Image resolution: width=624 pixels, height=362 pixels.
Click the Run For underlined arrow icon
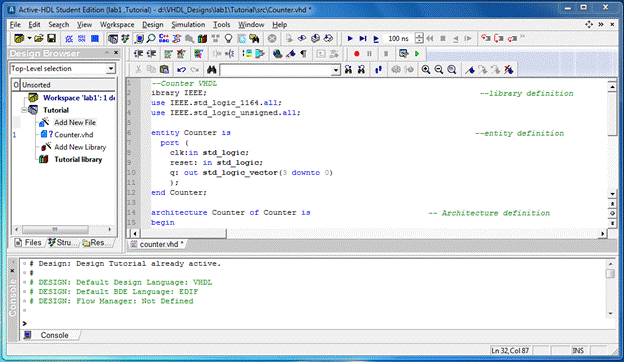pyautogui.click(x=376, y=39)
